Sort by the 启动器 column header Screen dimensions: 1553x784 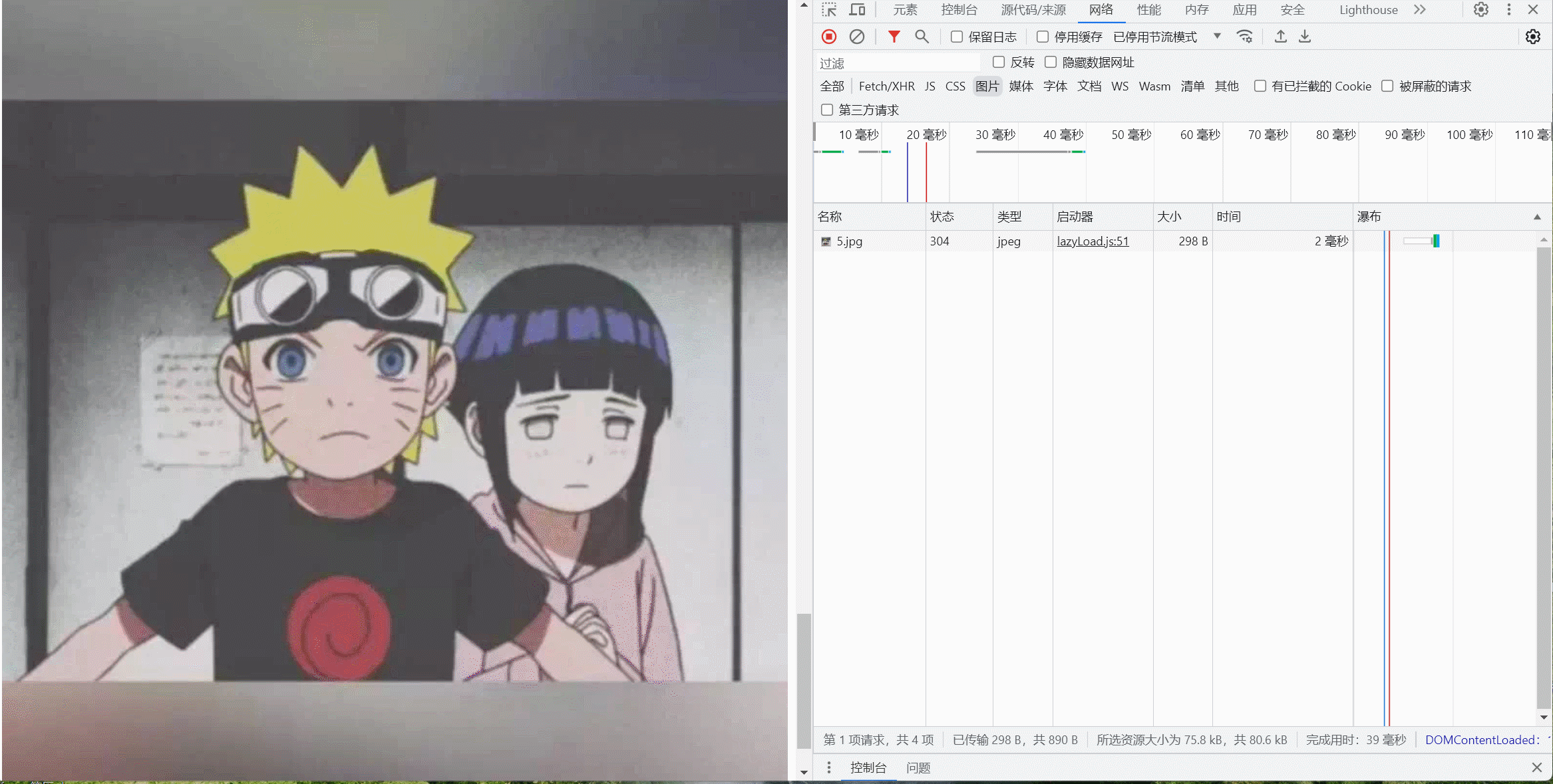click(x=1103, y=217)
